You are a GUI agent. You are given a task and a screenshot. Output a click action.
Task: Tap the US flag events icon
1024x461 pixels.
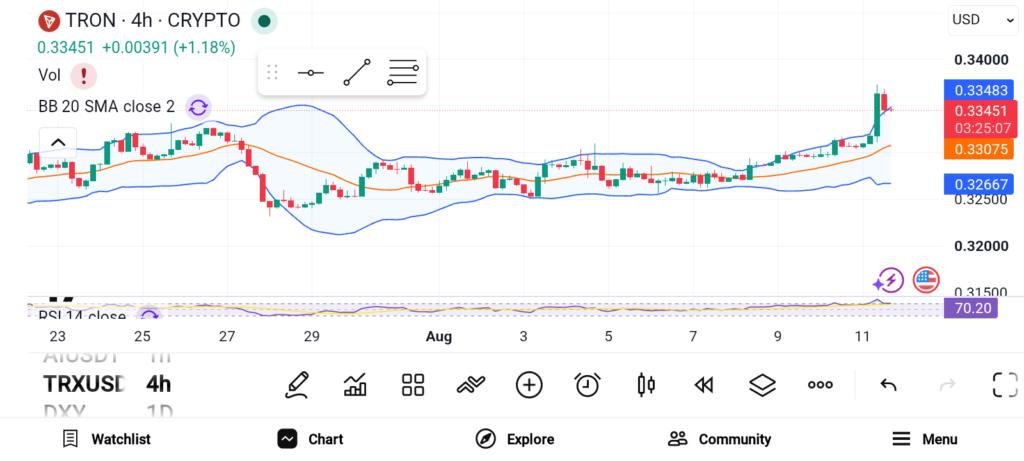pos(925,280)
